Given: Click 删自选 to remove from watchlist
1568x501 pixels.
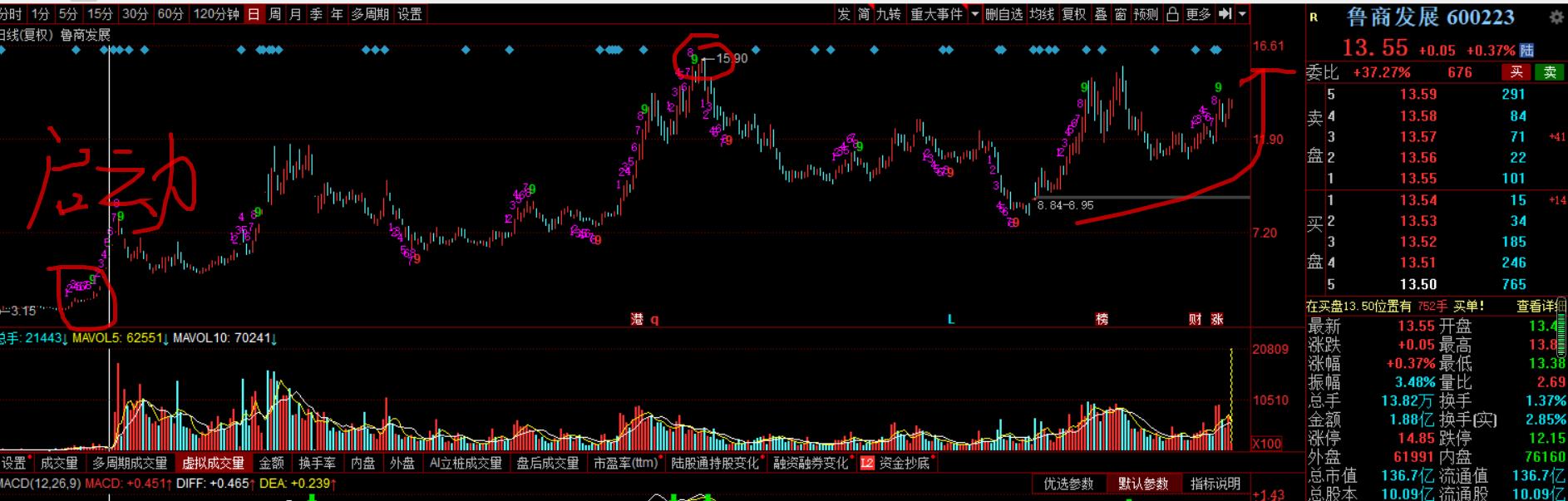Looking at the screenshot, I should tap(1004, 14).
